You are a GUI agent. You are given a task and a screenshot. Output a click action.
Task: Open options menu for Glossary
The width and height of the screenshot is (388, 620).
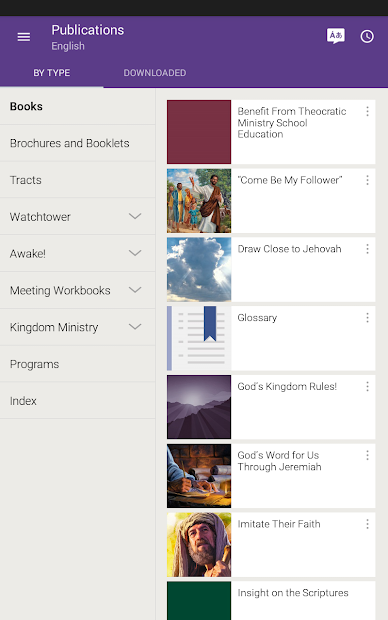[367, 318]
